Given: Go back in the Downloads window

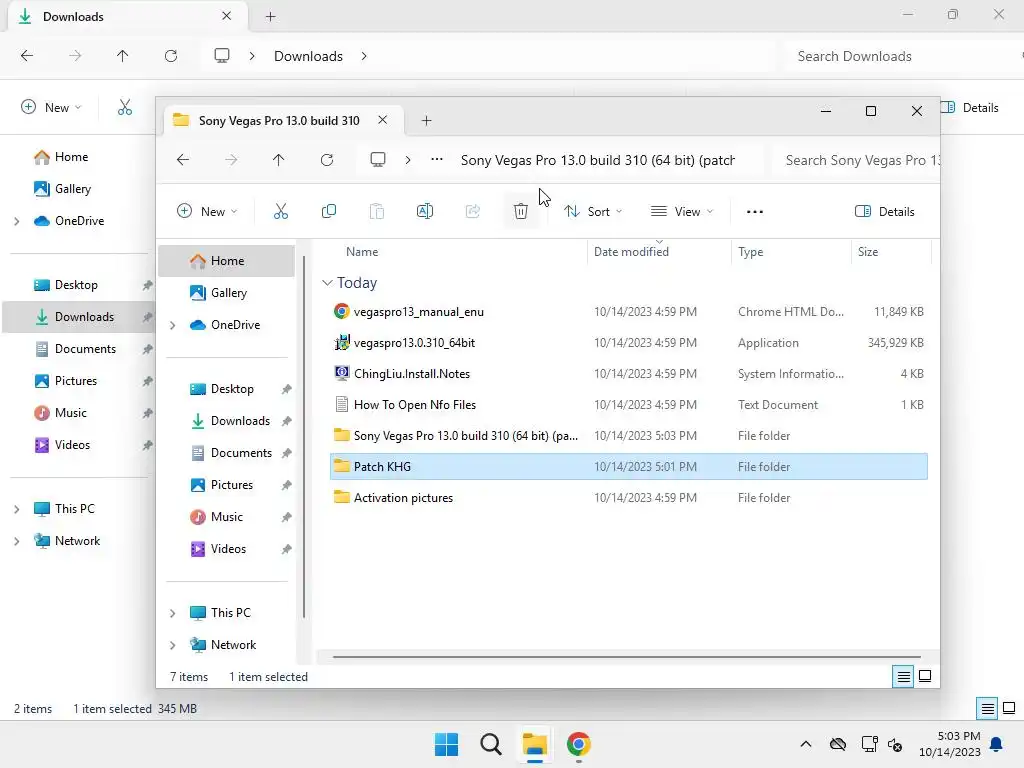Looking at the screenshot, I should click(x=27, y=56).
